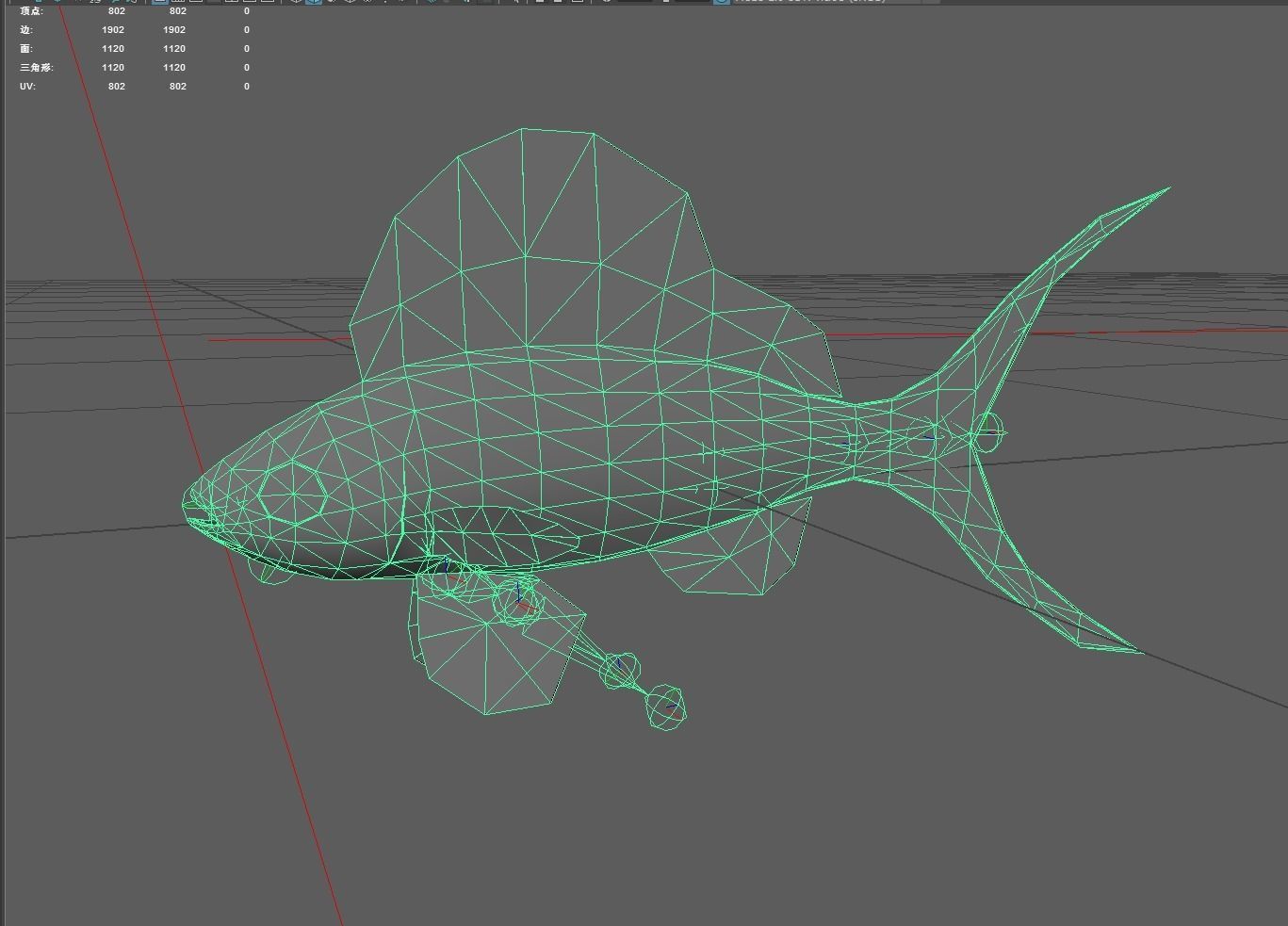Select the lowest joint sphere of the pectoral fin chain
This screenshot has width=1288, height=926.
666,707
